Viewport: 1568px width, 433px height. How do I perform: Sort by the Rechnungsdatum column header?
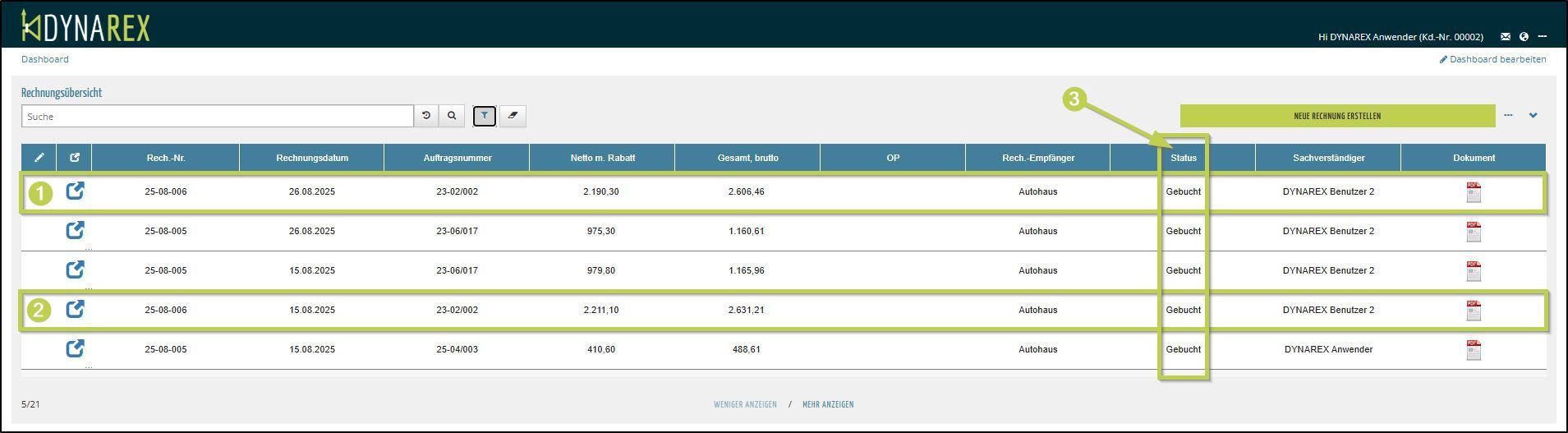[311, 158]
